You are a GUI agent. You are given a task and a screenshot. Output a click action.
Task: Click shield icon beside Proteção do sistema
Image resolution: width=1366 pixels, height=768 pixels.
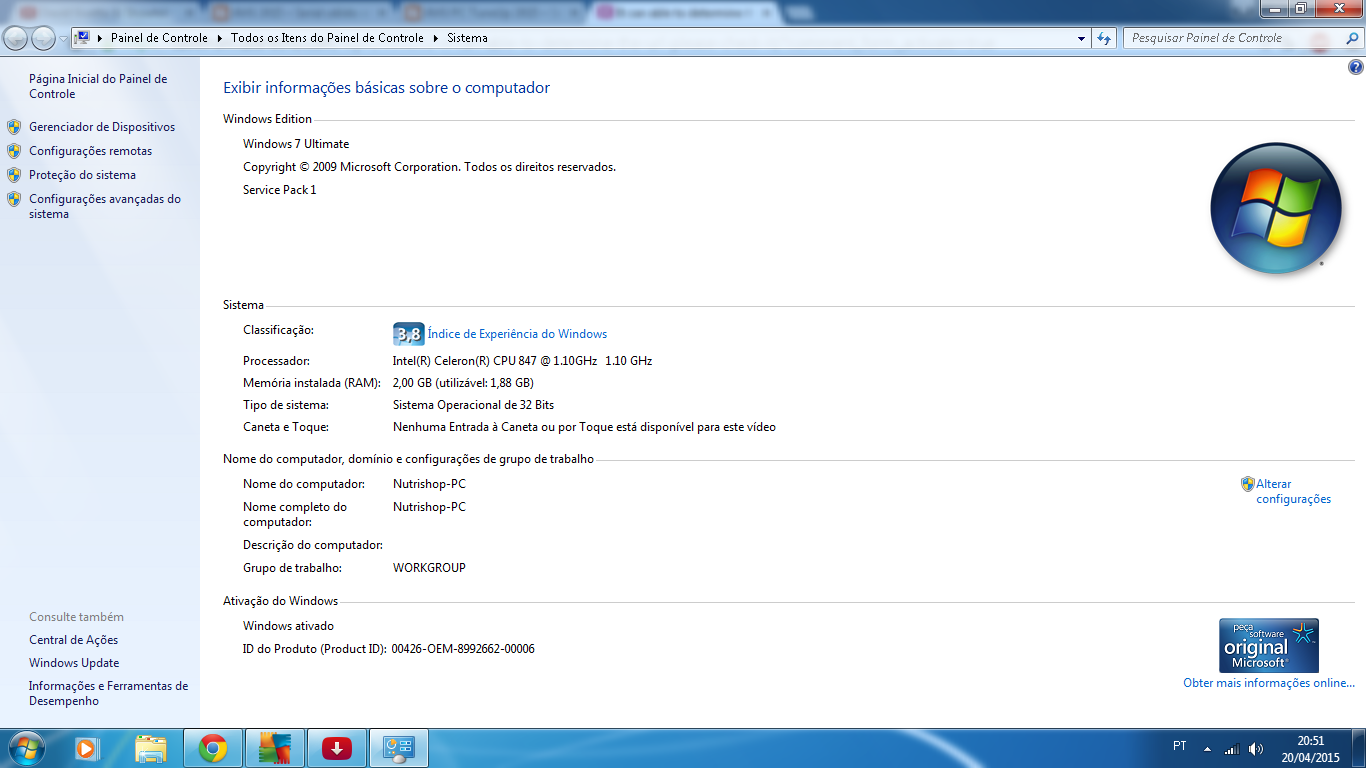coord(14,175)
